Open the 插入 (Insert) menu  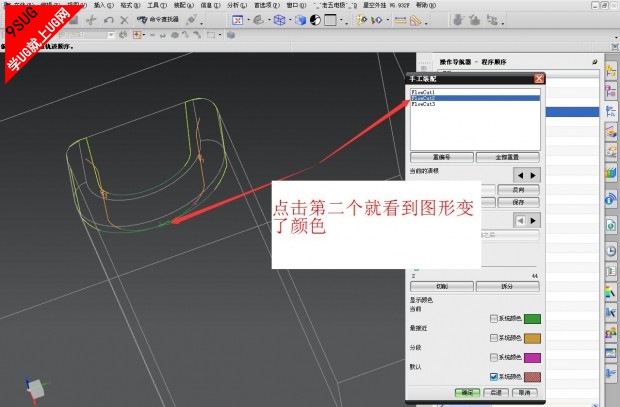point(104,6)
